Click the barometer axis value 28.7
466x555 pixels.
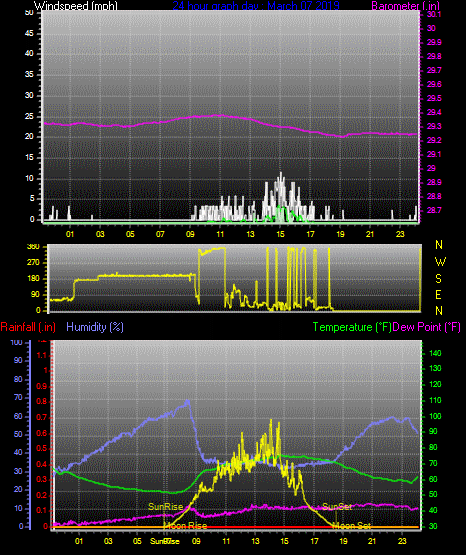(x=434, y=210)
